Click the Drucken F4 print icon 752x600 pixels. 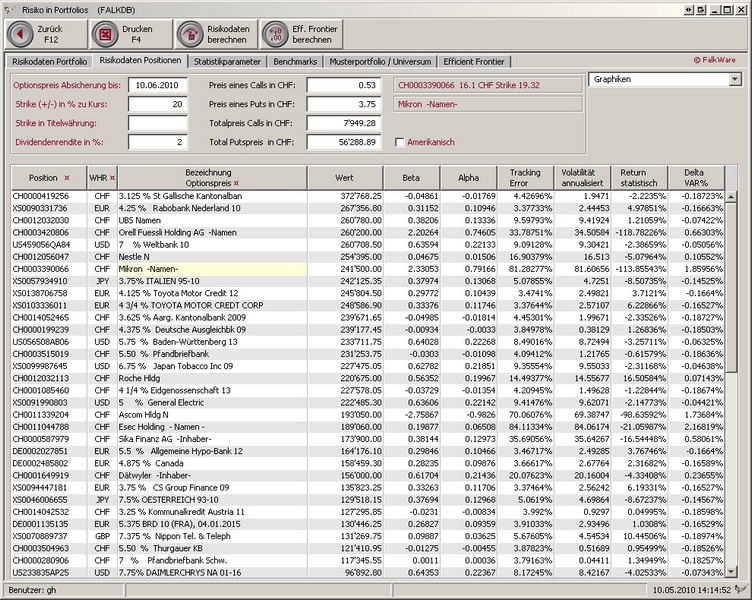pyautogui.click(x=105, y=34)
